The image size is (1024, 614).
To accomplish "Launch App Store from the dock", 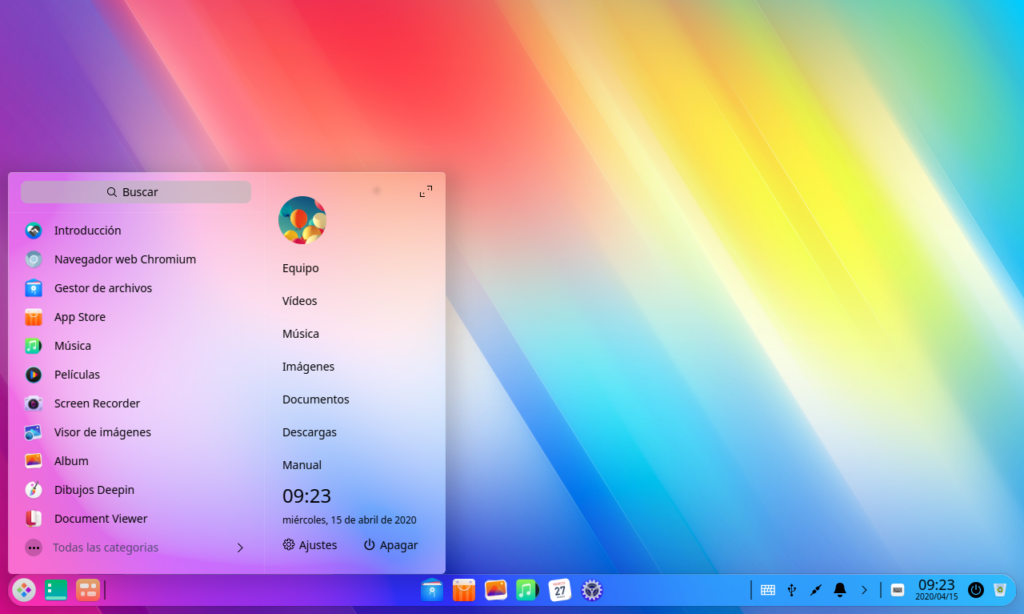I will click(464, 590).
